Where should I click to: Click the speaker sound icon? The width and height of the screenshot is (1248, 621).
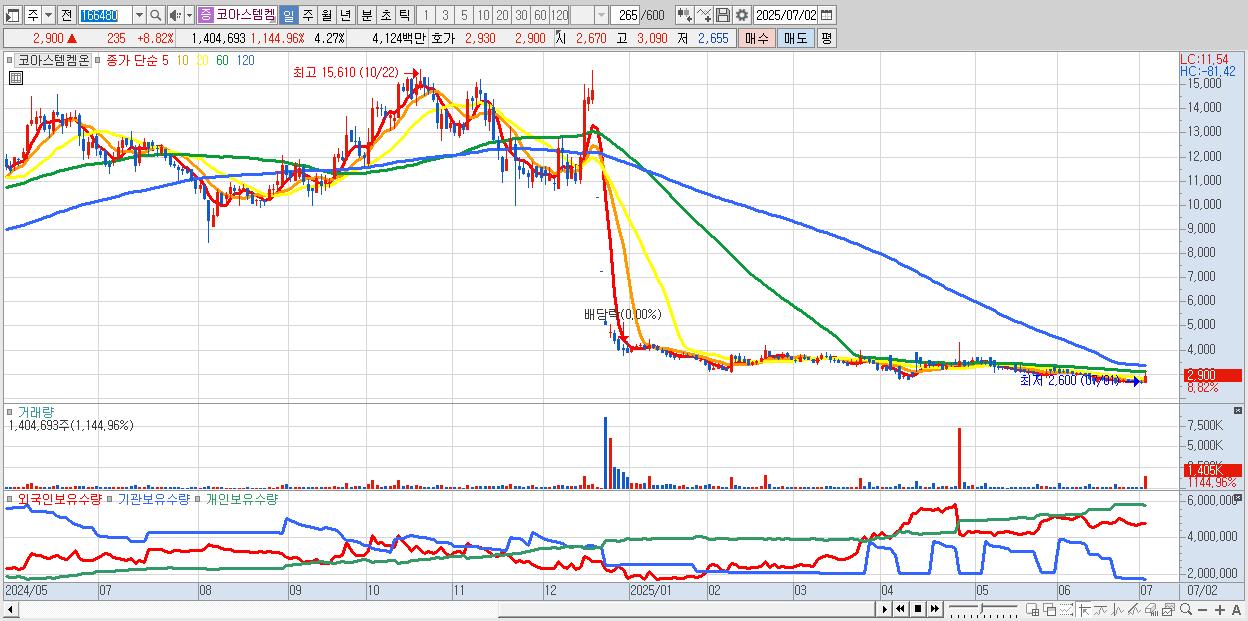point(174,16)
